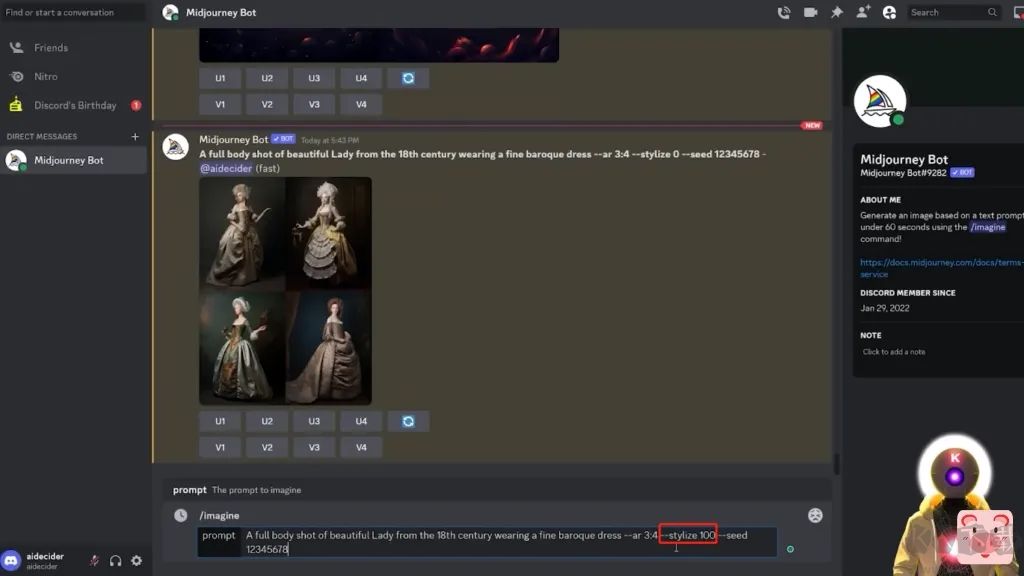Viewport: 1024px width, 576px height.
Task: Toggle microphone mute in user panel
Action: point(95,560)
